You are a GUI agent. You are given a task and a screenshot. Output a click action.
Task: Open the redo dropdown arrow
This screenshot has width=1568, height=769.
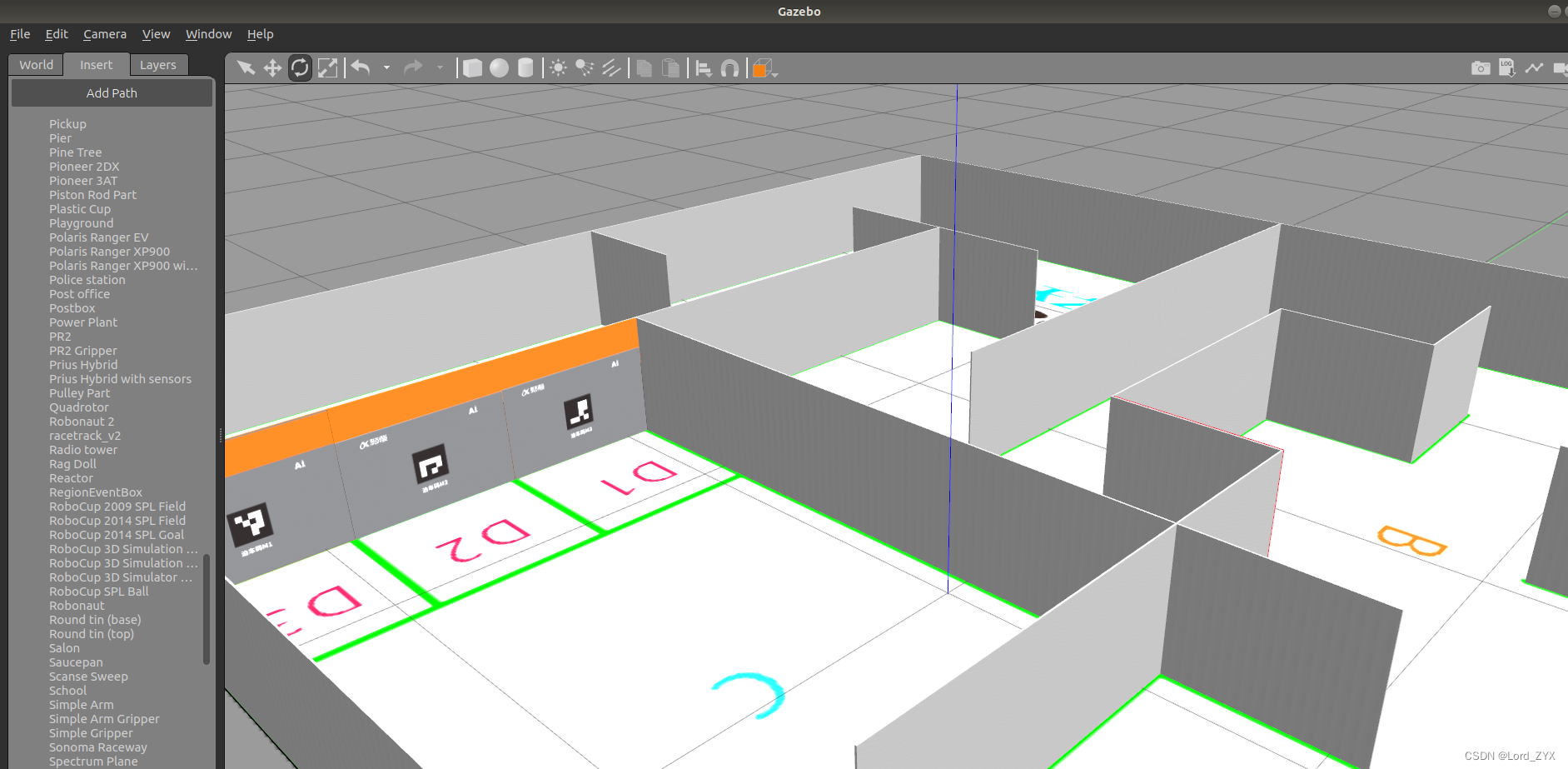coord(440,67)
